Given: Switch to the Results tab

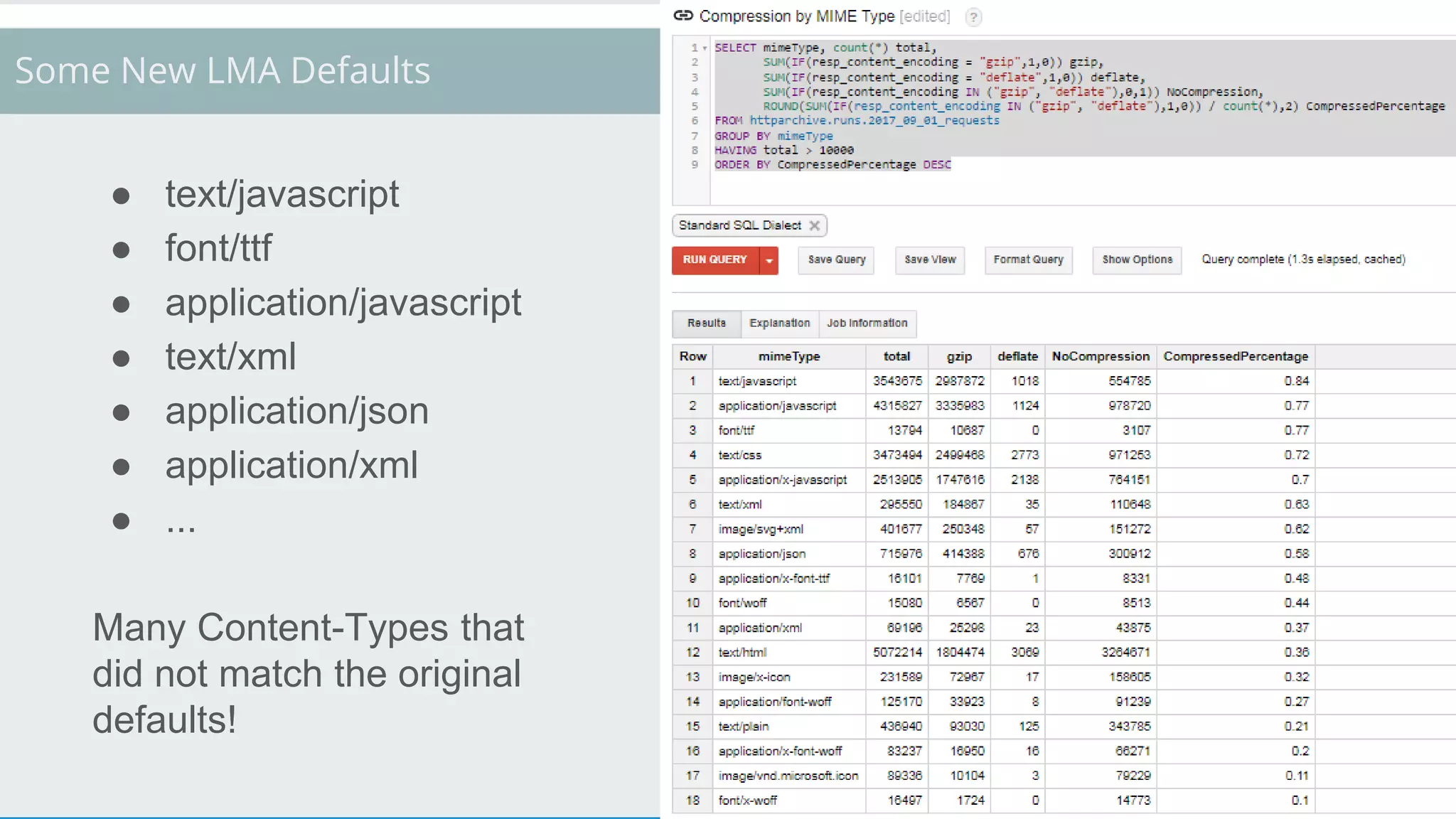Looking at the screenshot, I should click(x=707, y=323).
